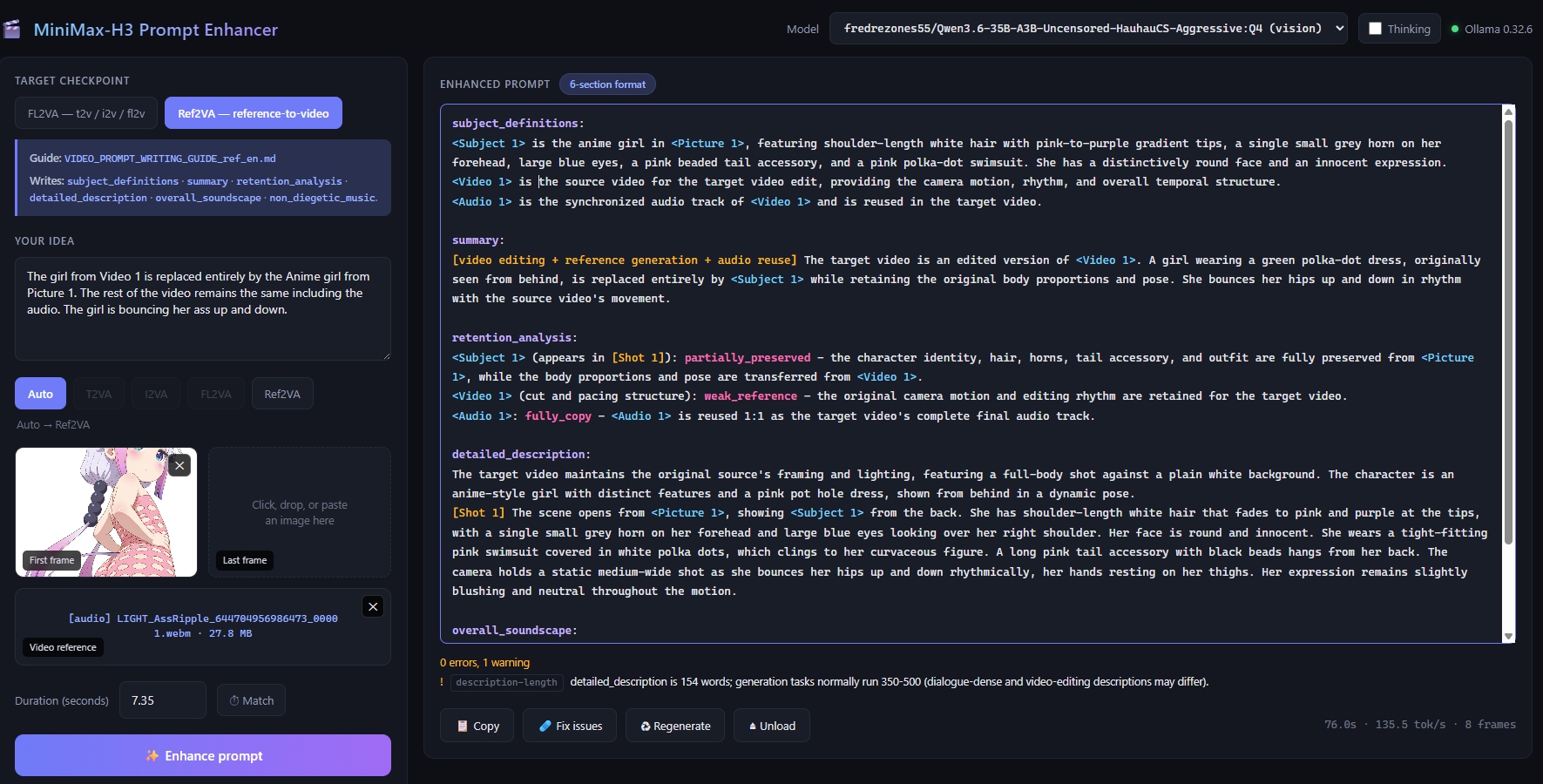Click the 'TARGET CHECKPOINT' heading

[72, 81]
